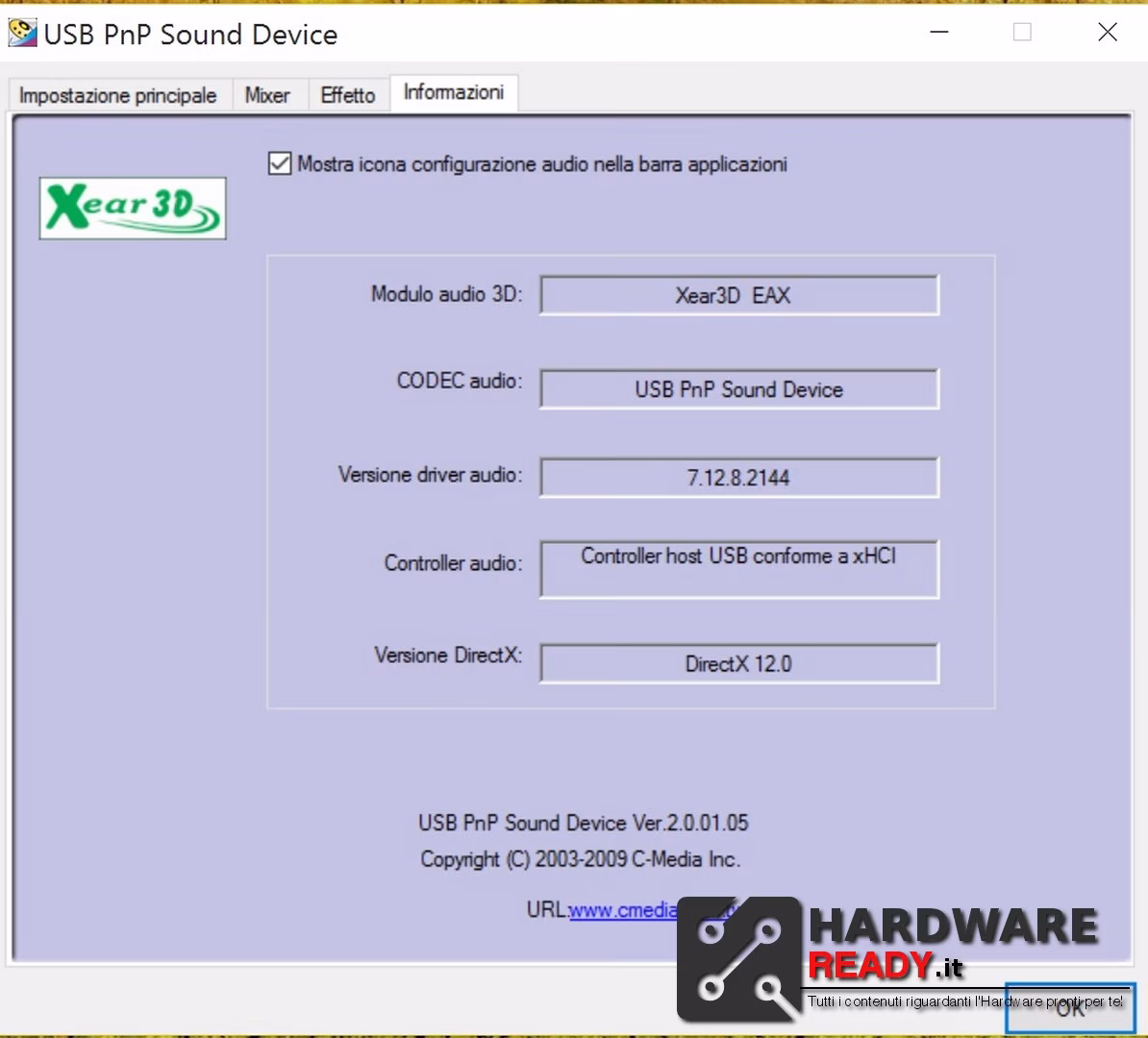Close the USB PnP Sound Device window
The image size is (1148, 1038).
point(1107,33)
